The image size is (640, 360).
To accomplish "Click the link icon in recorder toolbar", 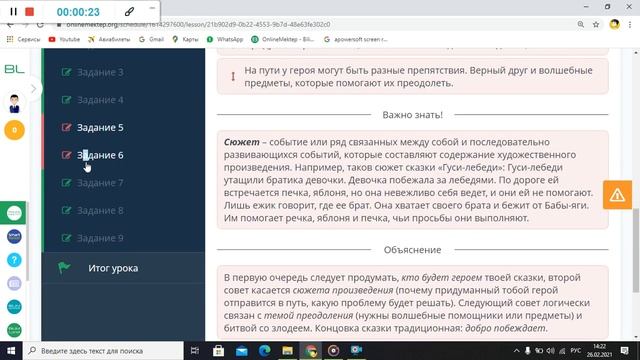I will [129, 11].
